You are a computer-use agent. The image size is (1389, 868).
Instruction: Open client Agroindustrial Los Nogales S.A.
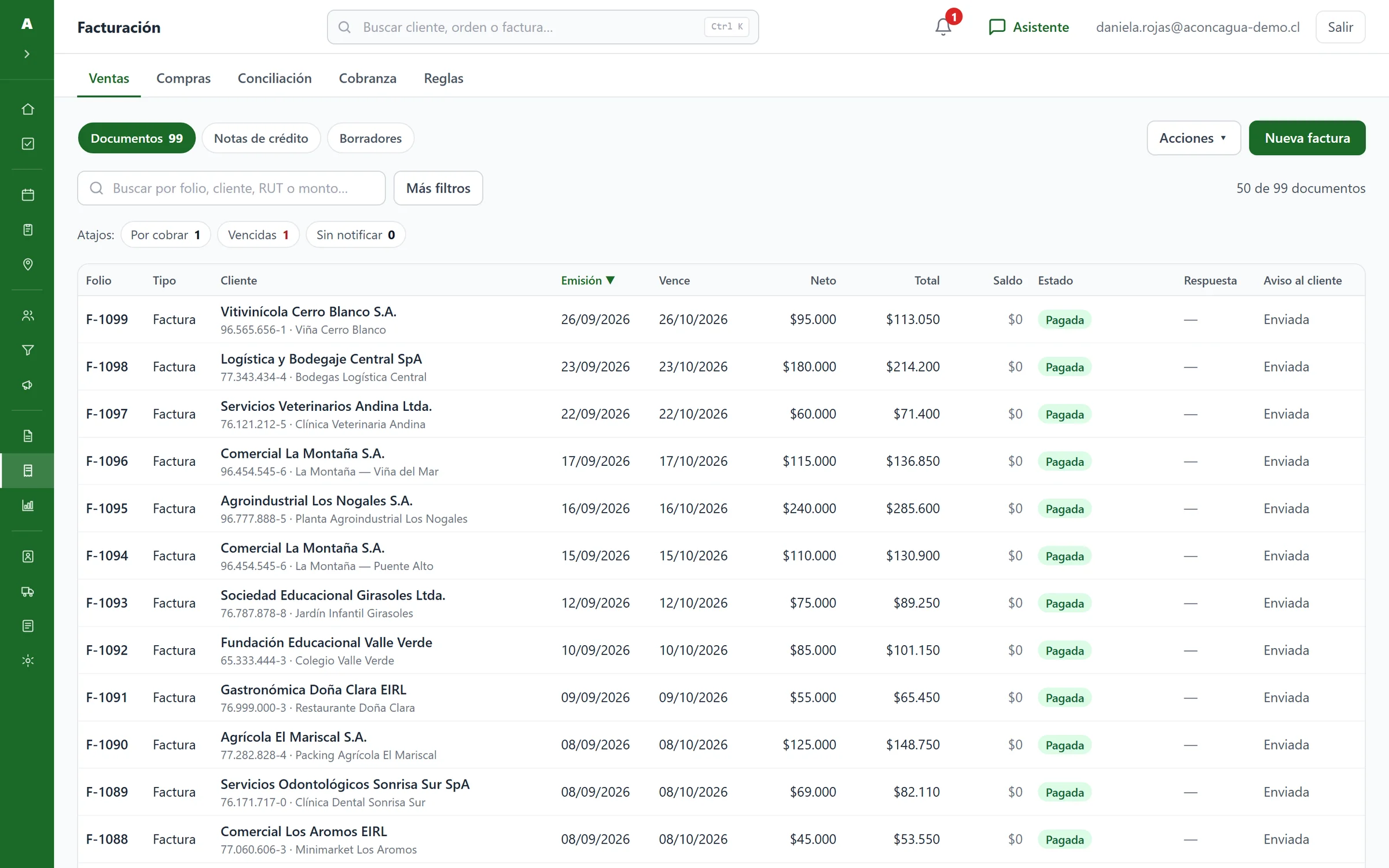point(317,501)
